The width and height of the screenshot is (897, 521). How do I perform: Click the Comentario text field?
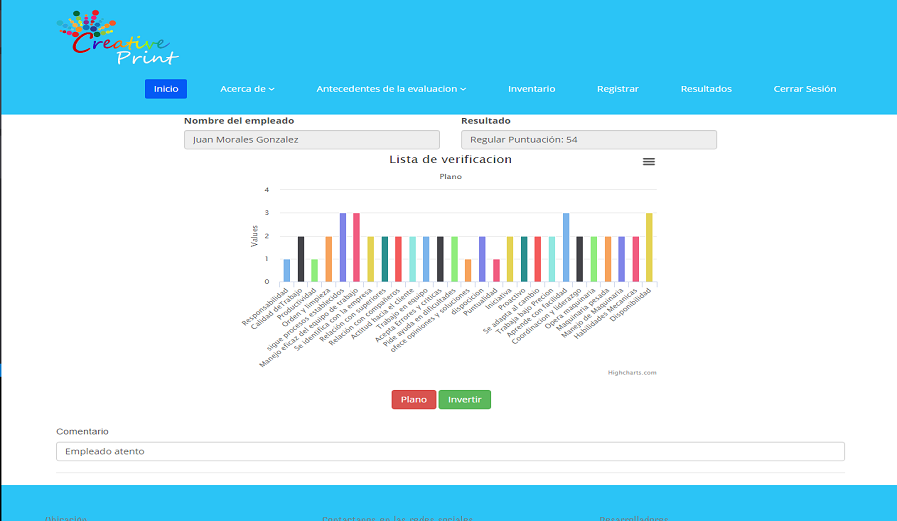(450, 451)
